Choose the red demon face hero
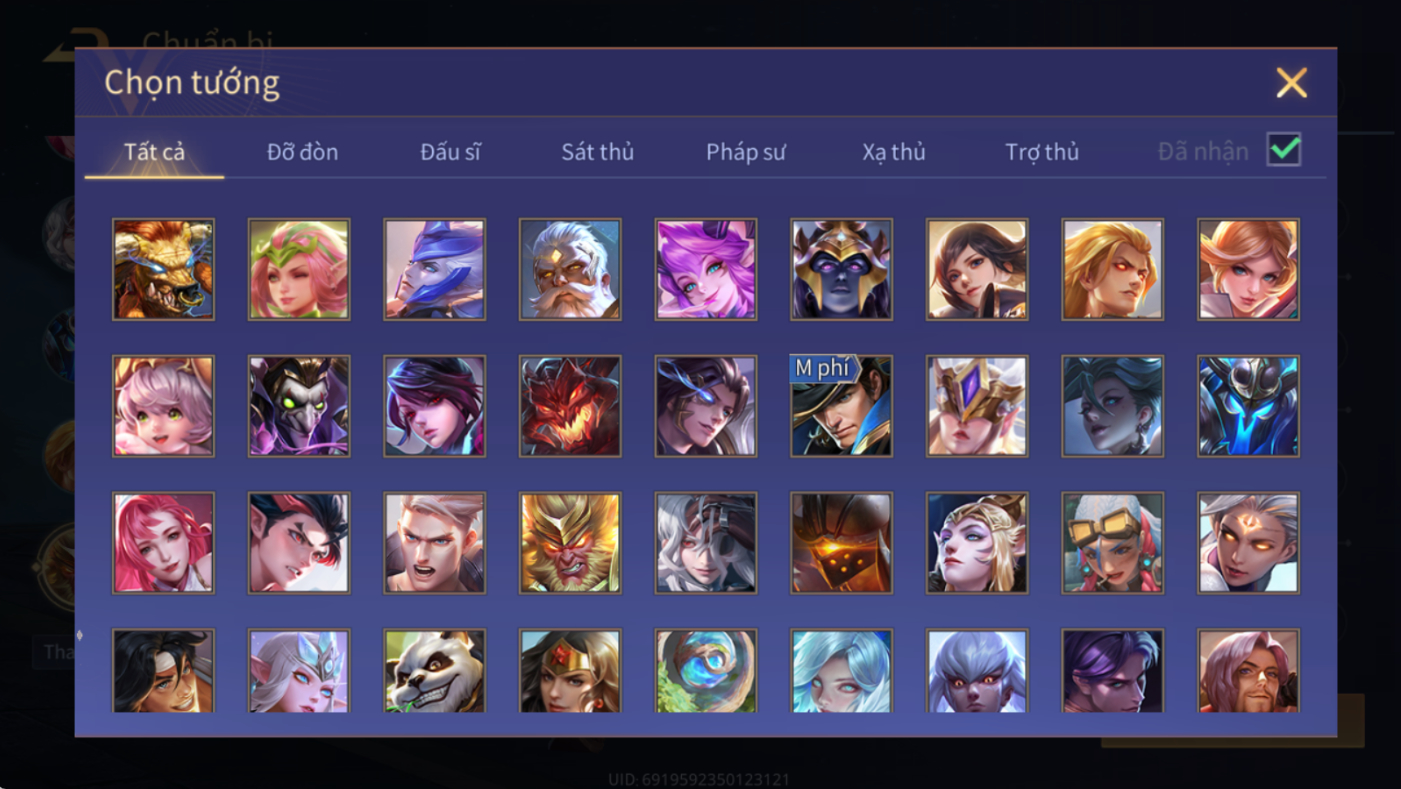Screen dimensions: 1401x789 (x=570, y=406)
